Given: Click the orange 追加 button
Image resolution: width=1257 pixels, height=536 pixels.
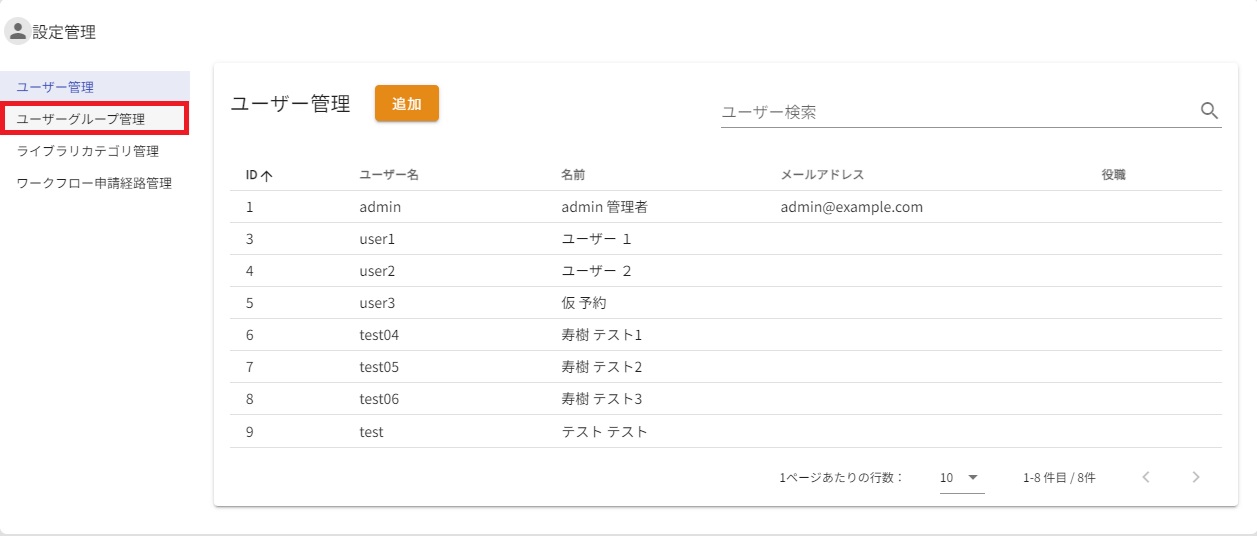Looking at the screenshot, I should (406, 104).
